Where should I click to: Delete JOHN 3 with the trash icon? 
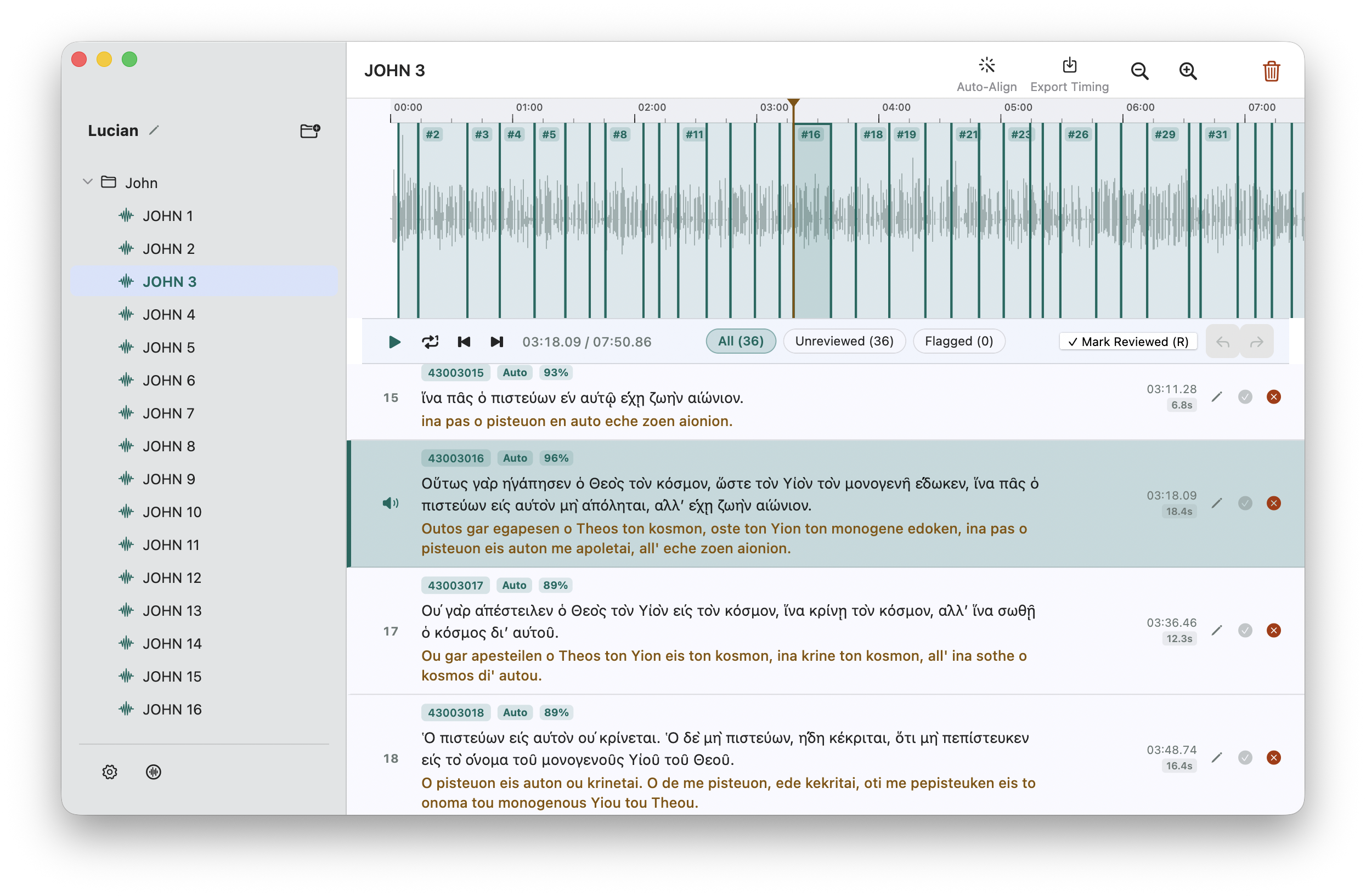tap(1271, 71)
